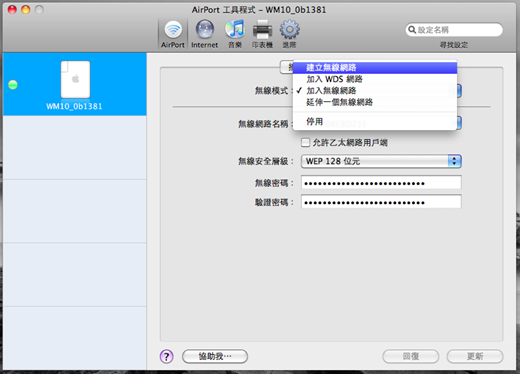Minimize the window with yellow button
The image size is (520, 374).
(26, 10)
